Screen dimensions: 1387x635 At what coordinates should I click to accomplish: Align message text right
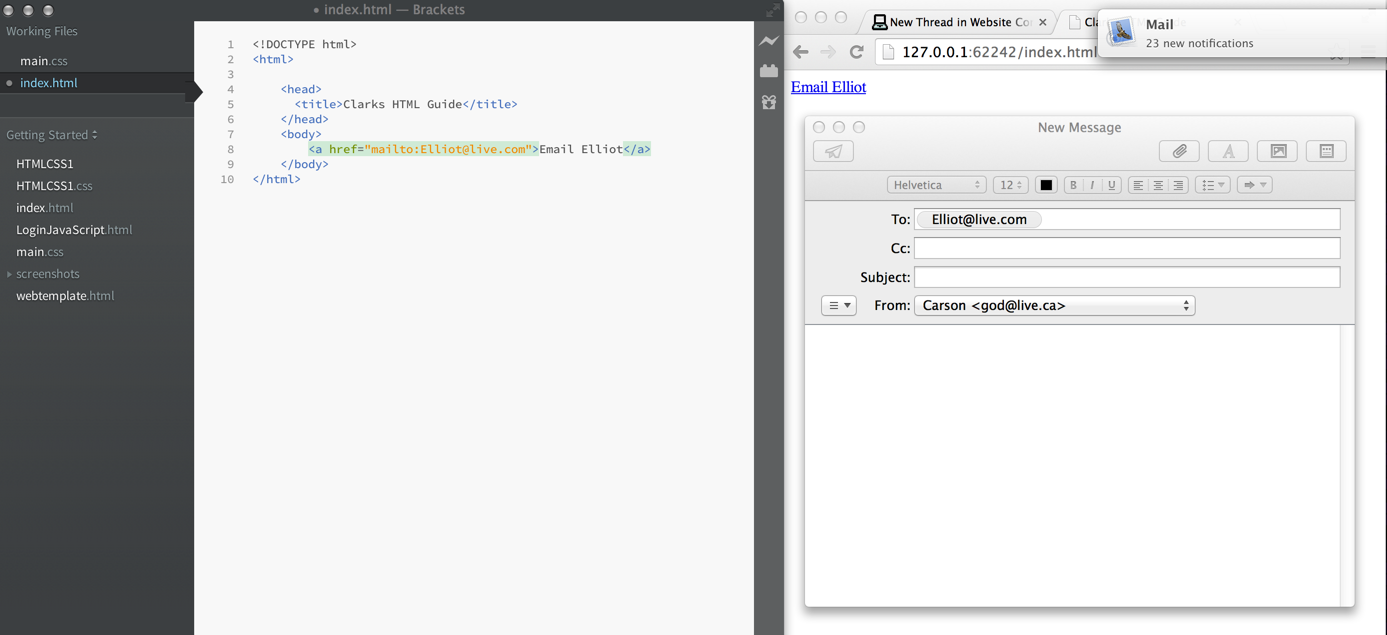tap(1178, 185)
